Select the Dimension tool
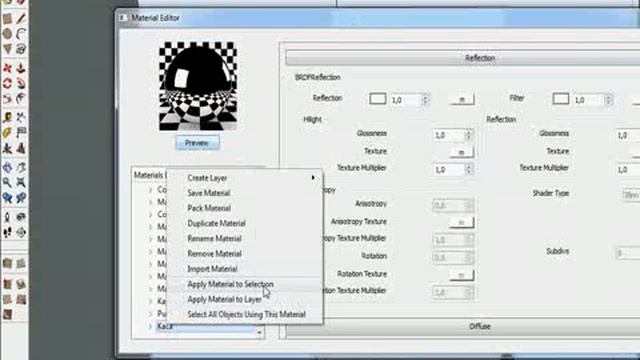The image size is (640, 360). pyautogui.click(x=21, y=118)
